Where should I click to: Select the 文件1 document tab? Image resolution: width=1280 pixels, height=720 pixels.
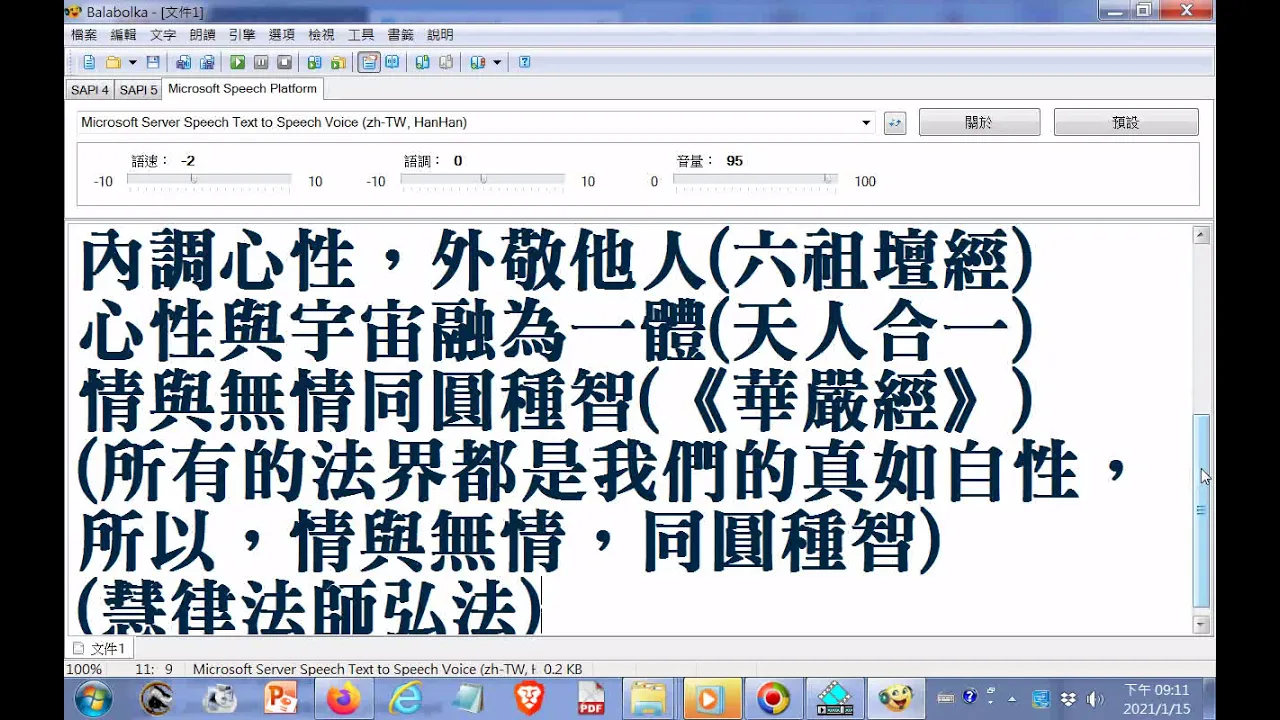[x=99, y=648]
